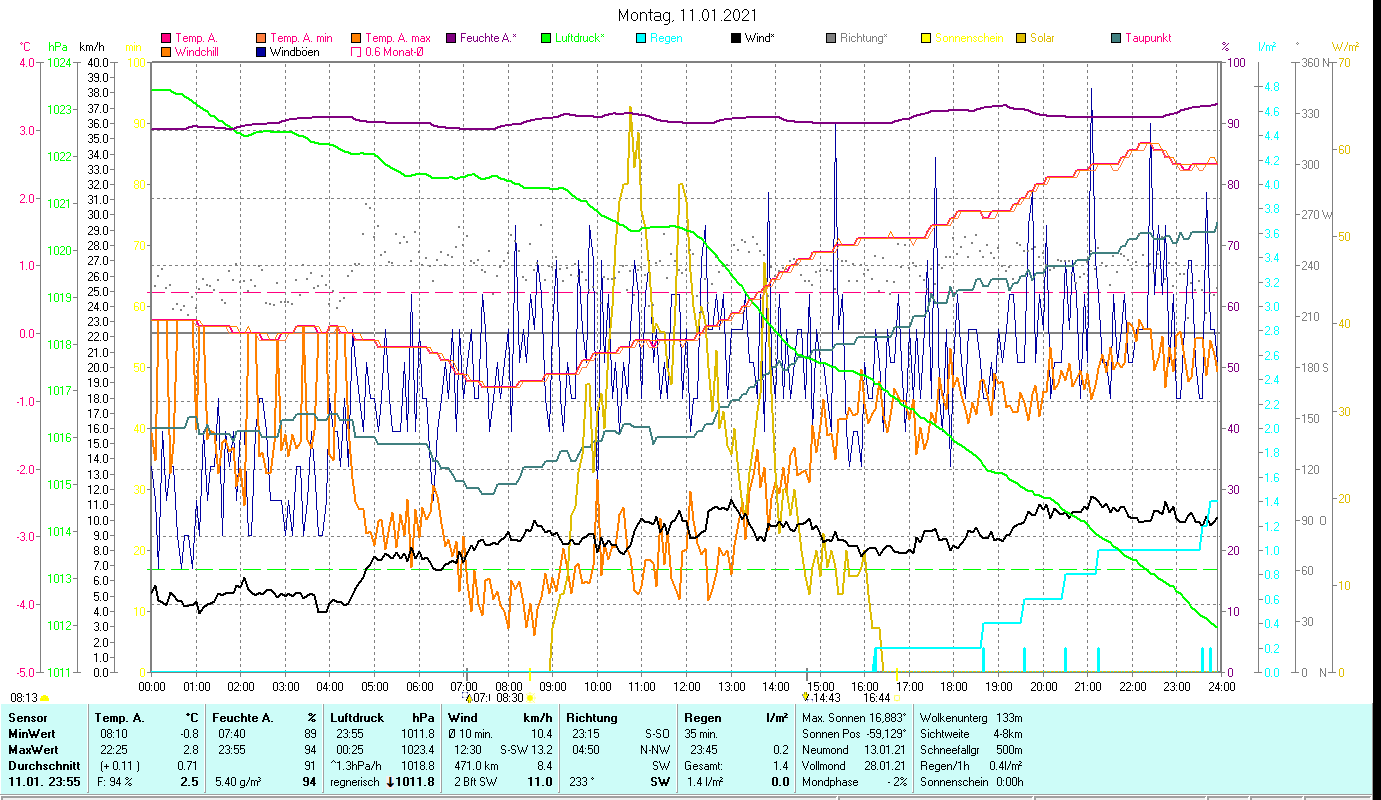Click the orange Windchill legend swatch
This screenshot has width=1381, height=800.
(x=166, y=52)
